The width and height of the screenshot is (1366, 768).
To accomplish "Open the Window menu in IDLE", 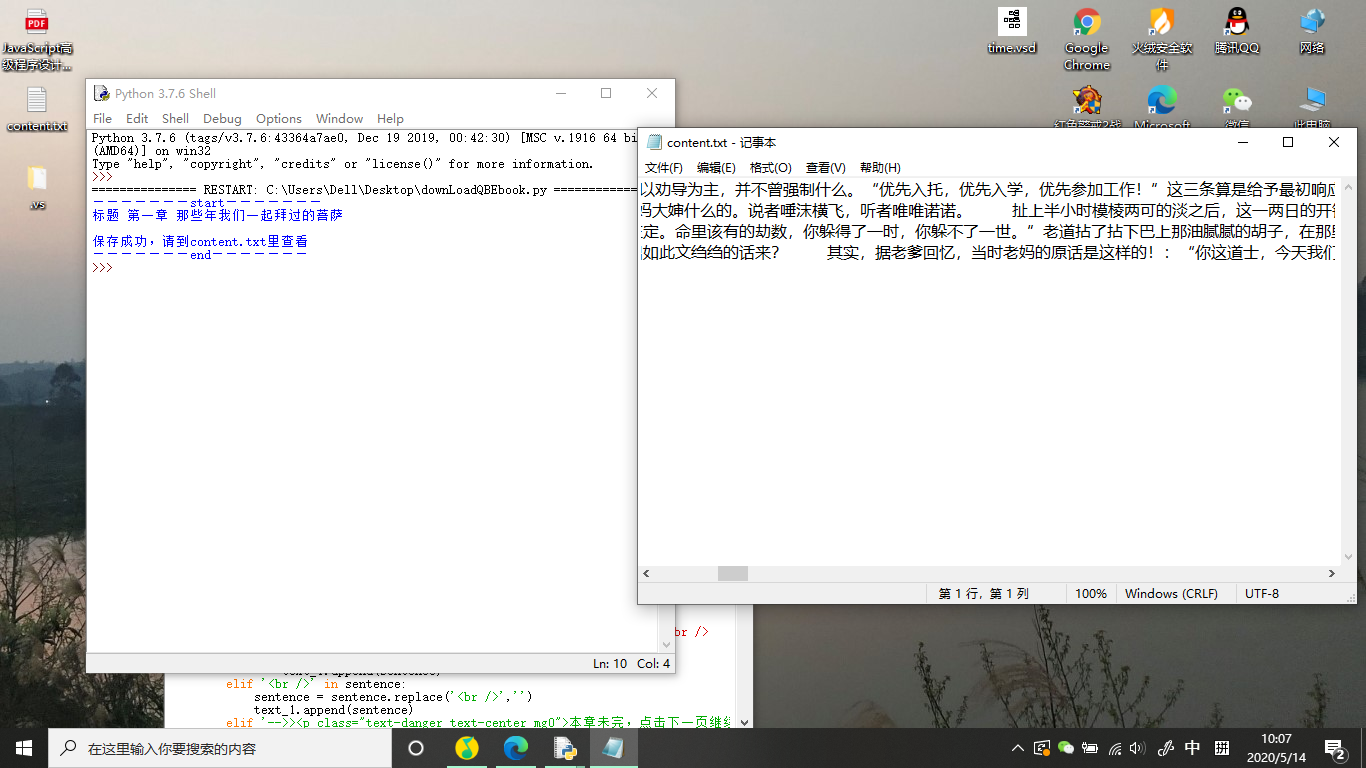I will click(x=339, y=118).
